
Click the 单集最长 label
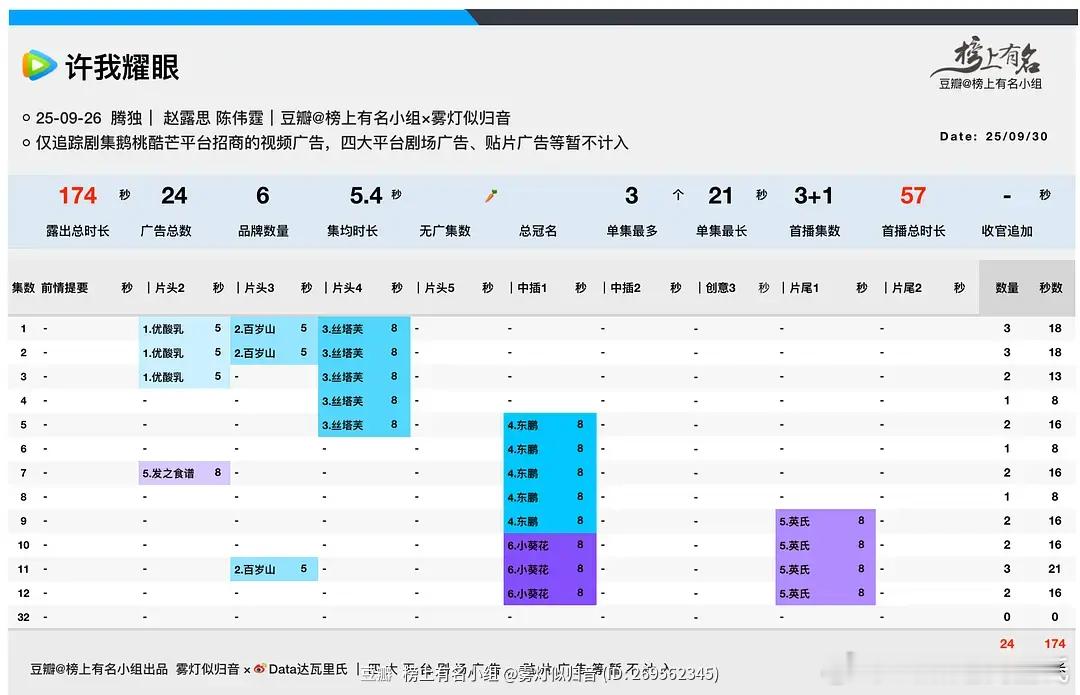point(721,231)
